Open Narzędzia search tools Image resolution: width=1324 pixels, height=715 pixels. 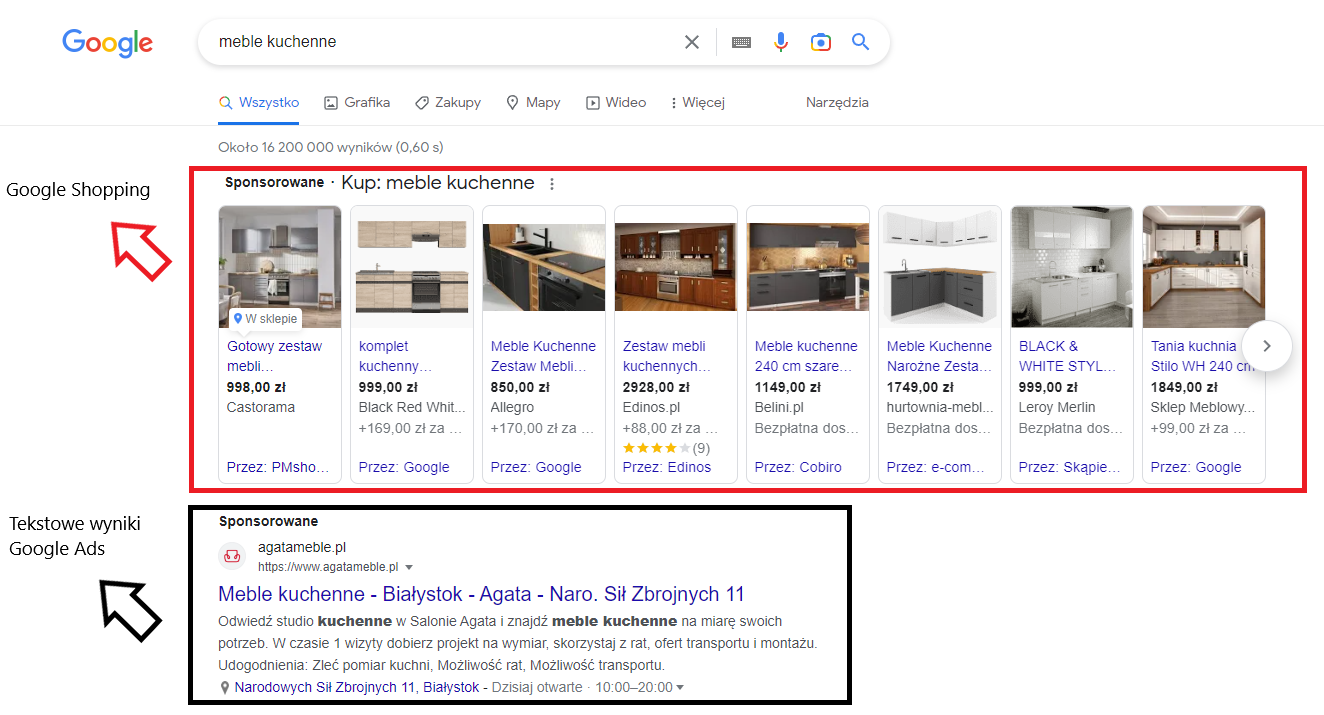(x=837, y=102)
